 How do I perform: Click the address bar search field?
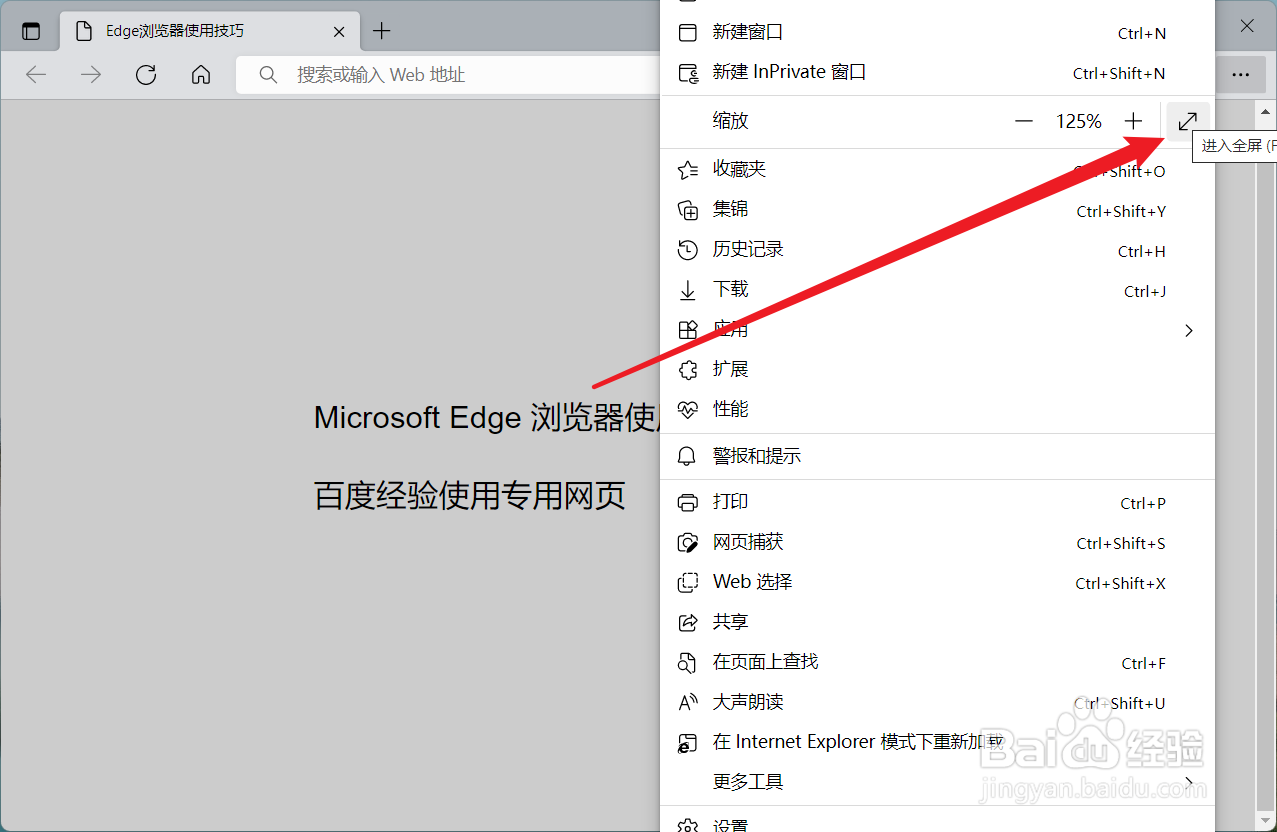[448, 75]
